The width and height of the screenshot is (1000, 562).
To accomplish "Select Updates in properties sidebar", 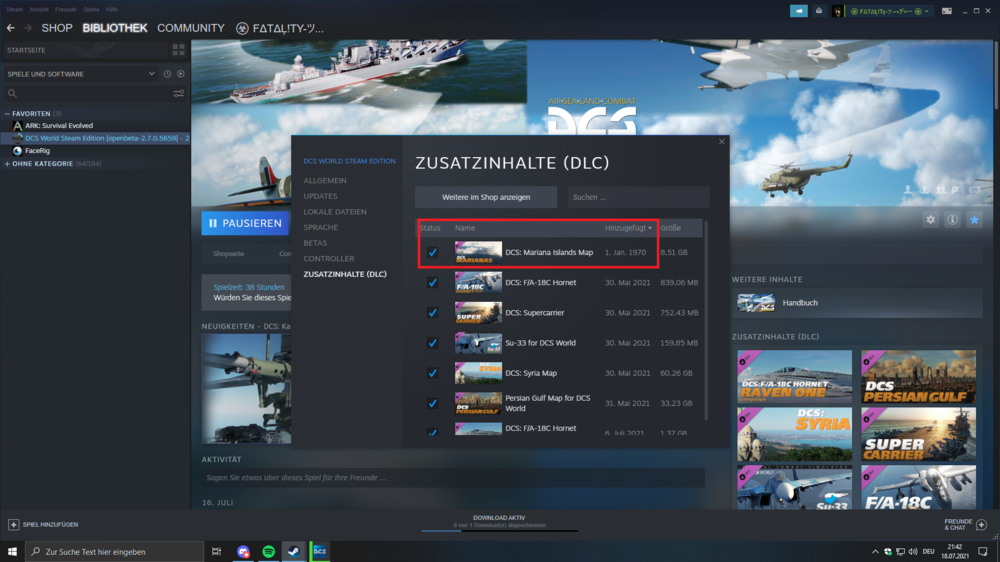I will coord(320,196).
